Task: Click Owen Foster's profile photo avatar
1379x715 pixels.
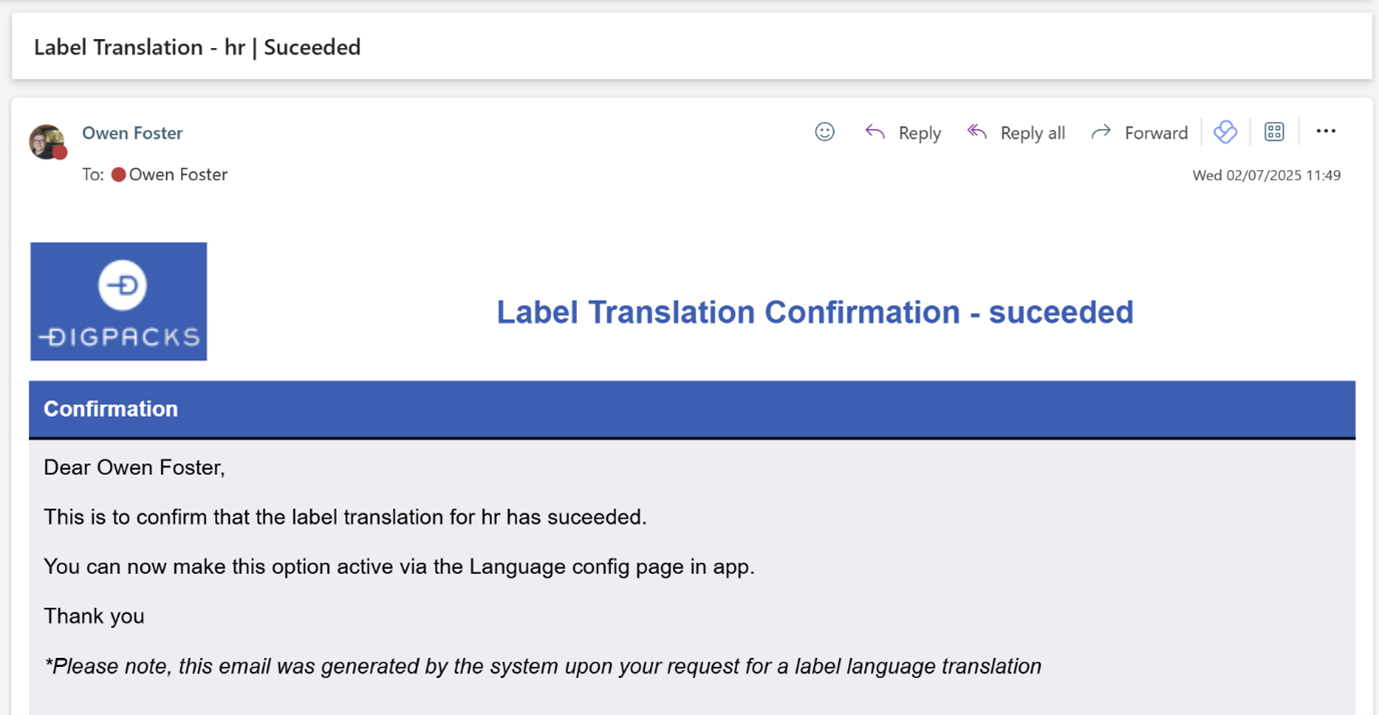Action: click(x=45, y=140)
